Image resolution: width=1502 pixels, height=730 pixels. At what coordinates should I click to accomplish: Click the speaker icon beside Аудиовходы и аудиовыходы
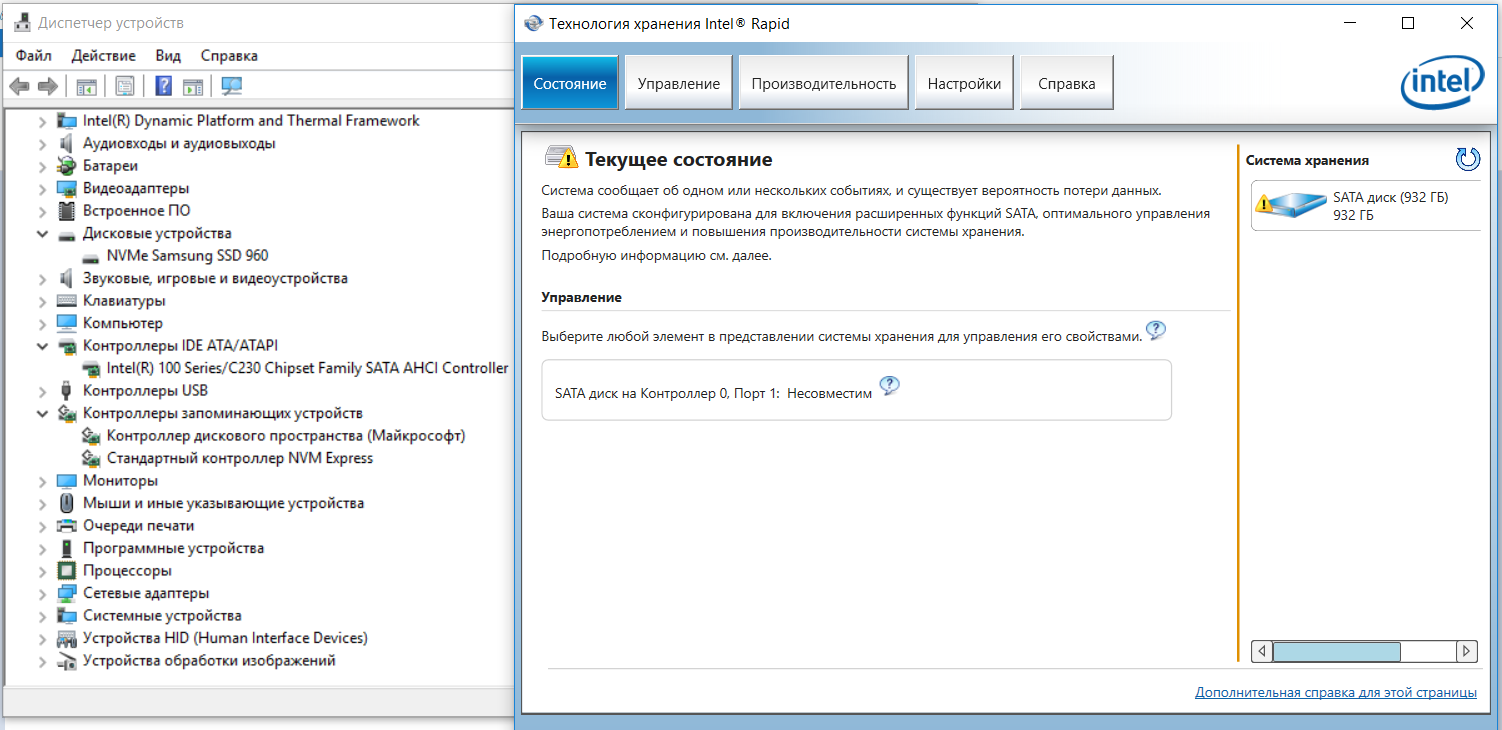click(x=67, y=143)
